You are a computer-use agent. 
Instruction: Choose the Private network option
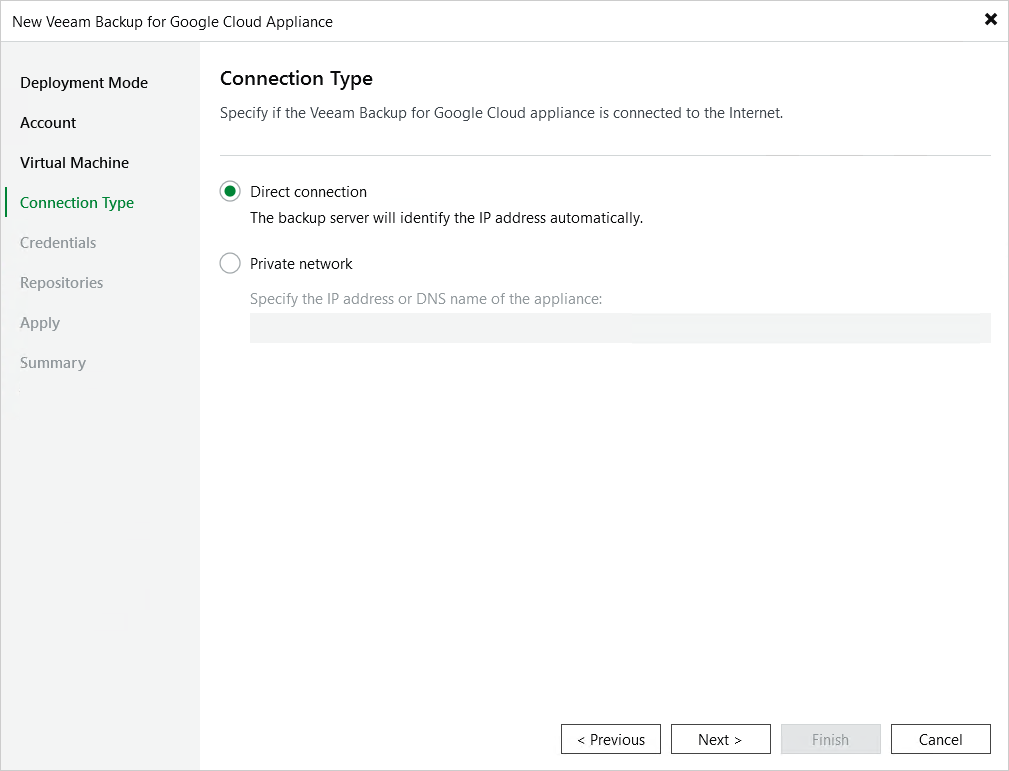(230, 263)
